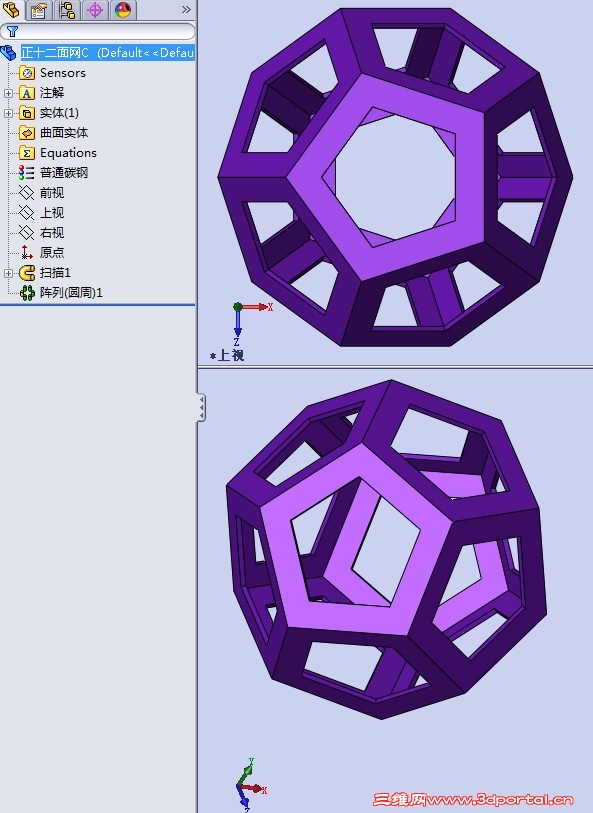
Task: Select the 普通碳钢 material item
Action: click(64, 173)
